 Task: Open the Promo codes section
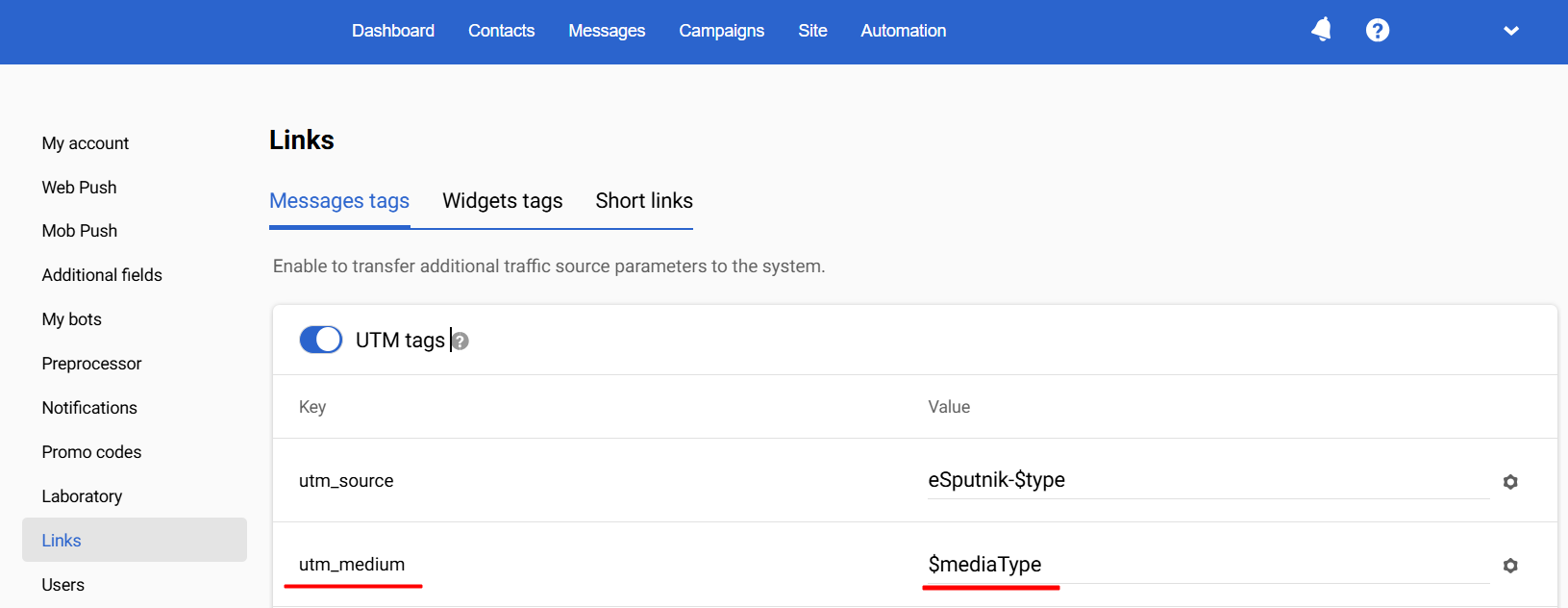point(91,452)
